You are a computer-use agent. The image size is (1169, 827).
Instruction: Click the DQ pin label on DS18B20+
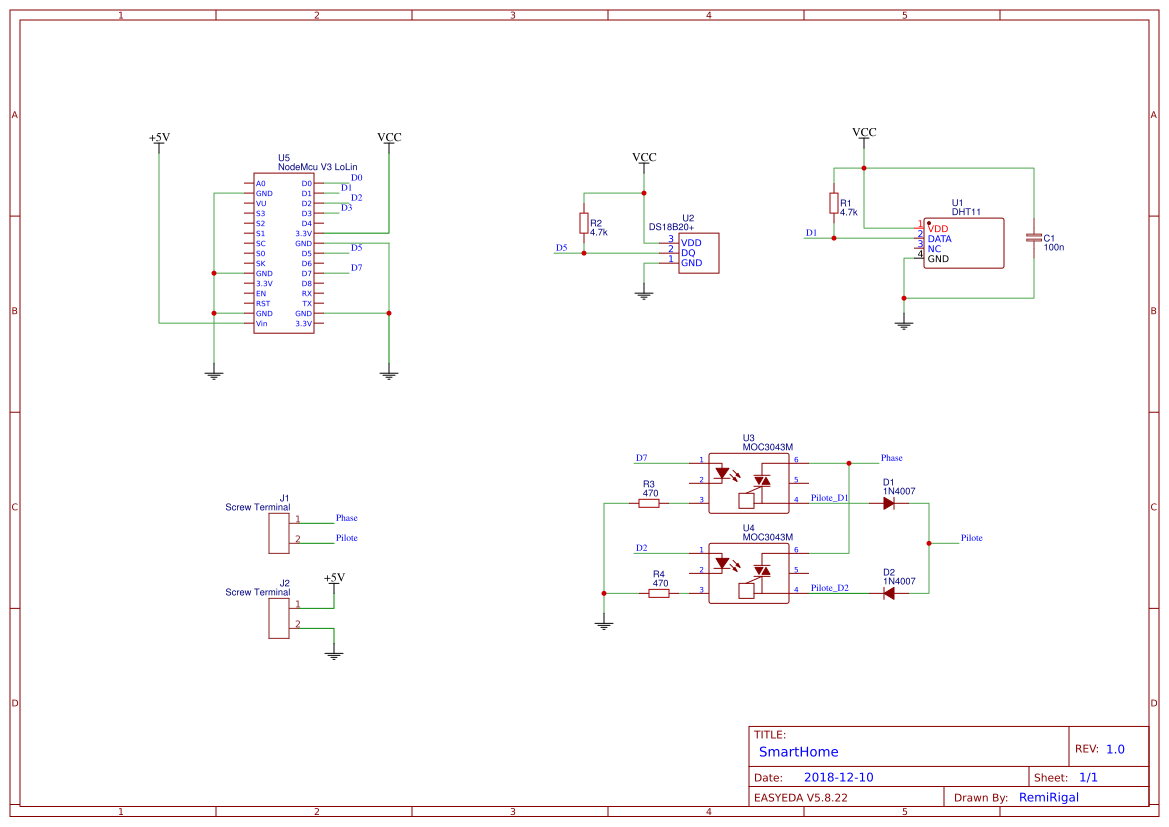(x=688, y=253)
